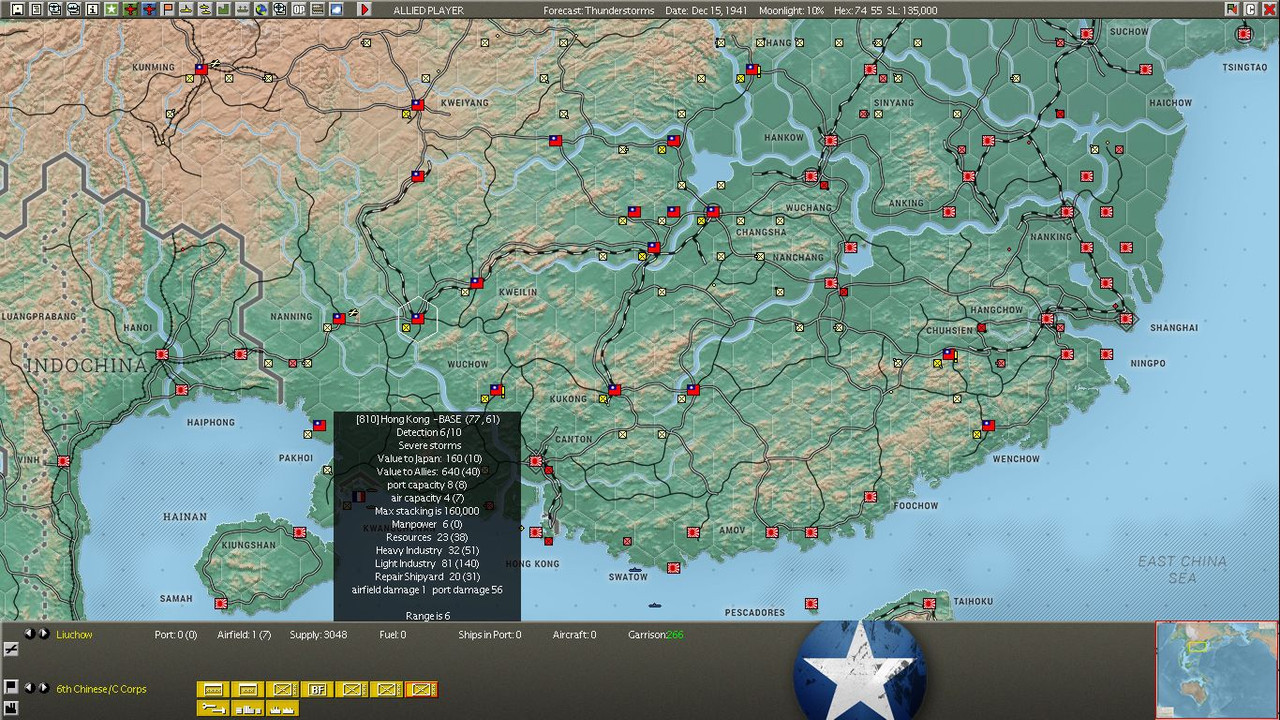Click the 'Aircraft: 0' text
Image resolution: width=1280 pixels, height=720 pixels.
574,635
